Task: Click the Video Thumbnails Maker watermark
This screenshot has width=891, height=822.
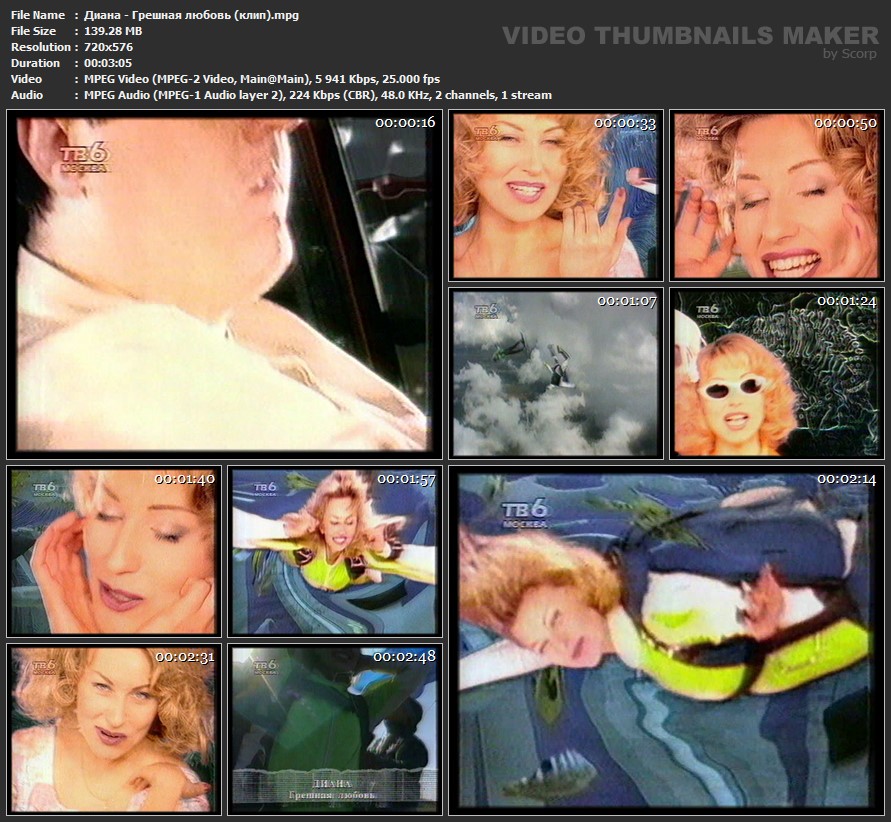Action: pos(690,36)
